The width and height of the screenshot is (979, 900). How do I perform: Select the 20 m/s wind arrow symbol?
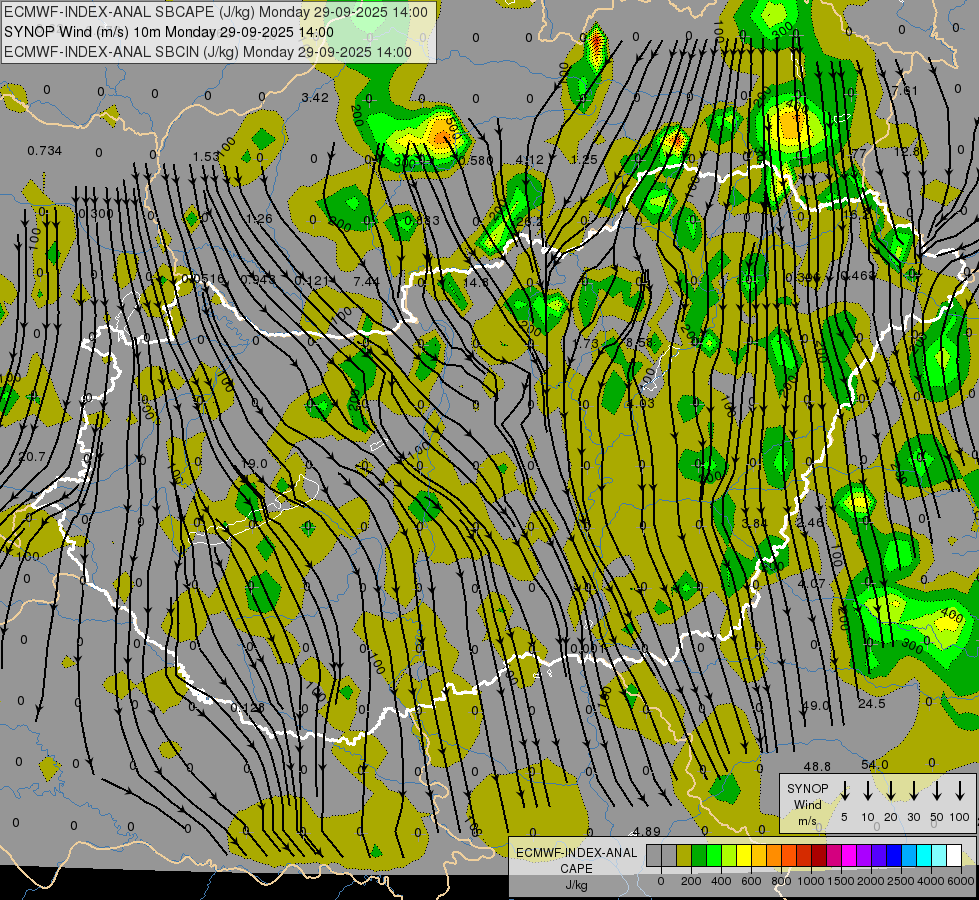(890, 791)
